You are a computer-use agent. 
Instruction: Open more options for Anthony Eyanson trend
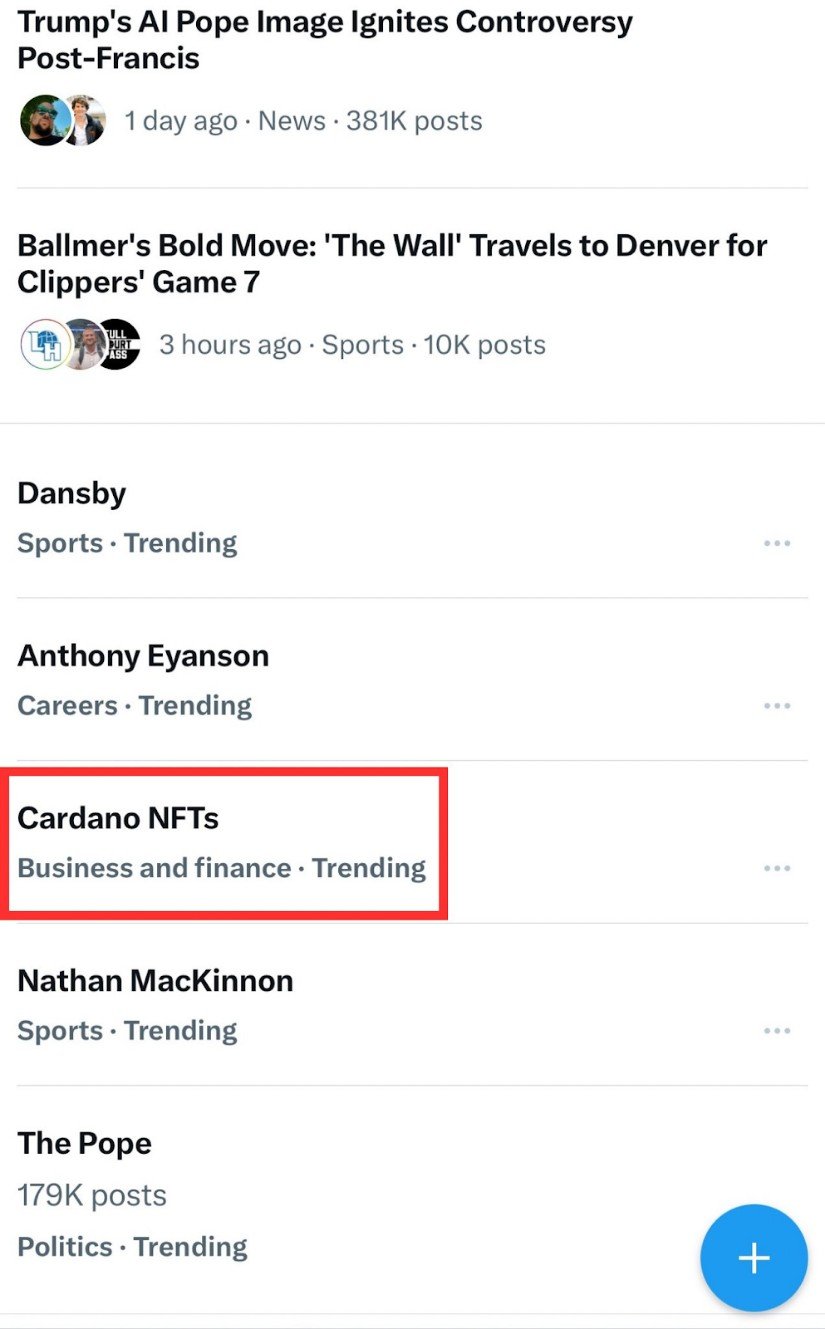[x=777, y=705]
